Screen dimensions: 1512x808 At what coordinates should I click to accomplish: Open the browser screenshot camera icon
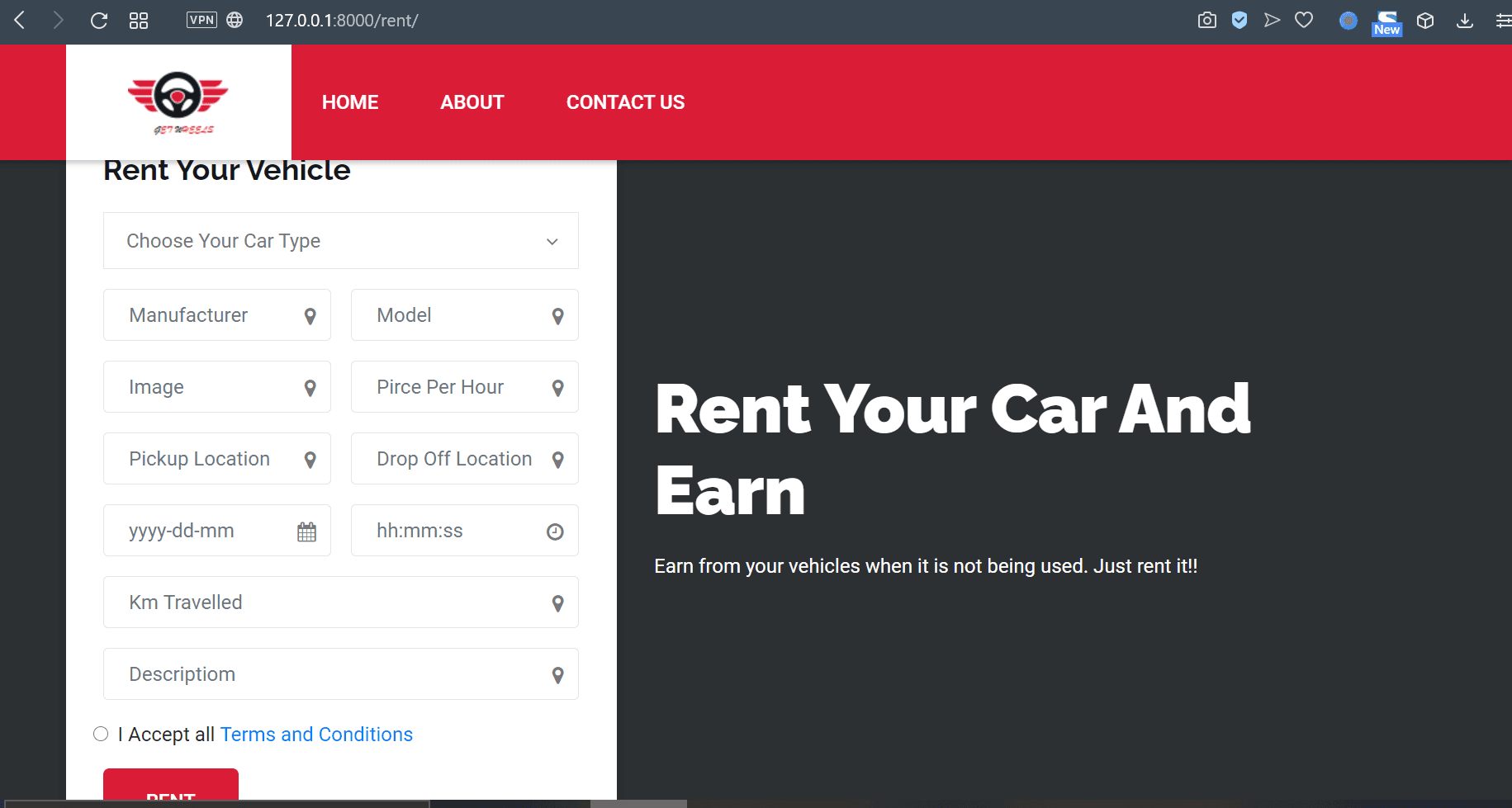(1206, 21)
